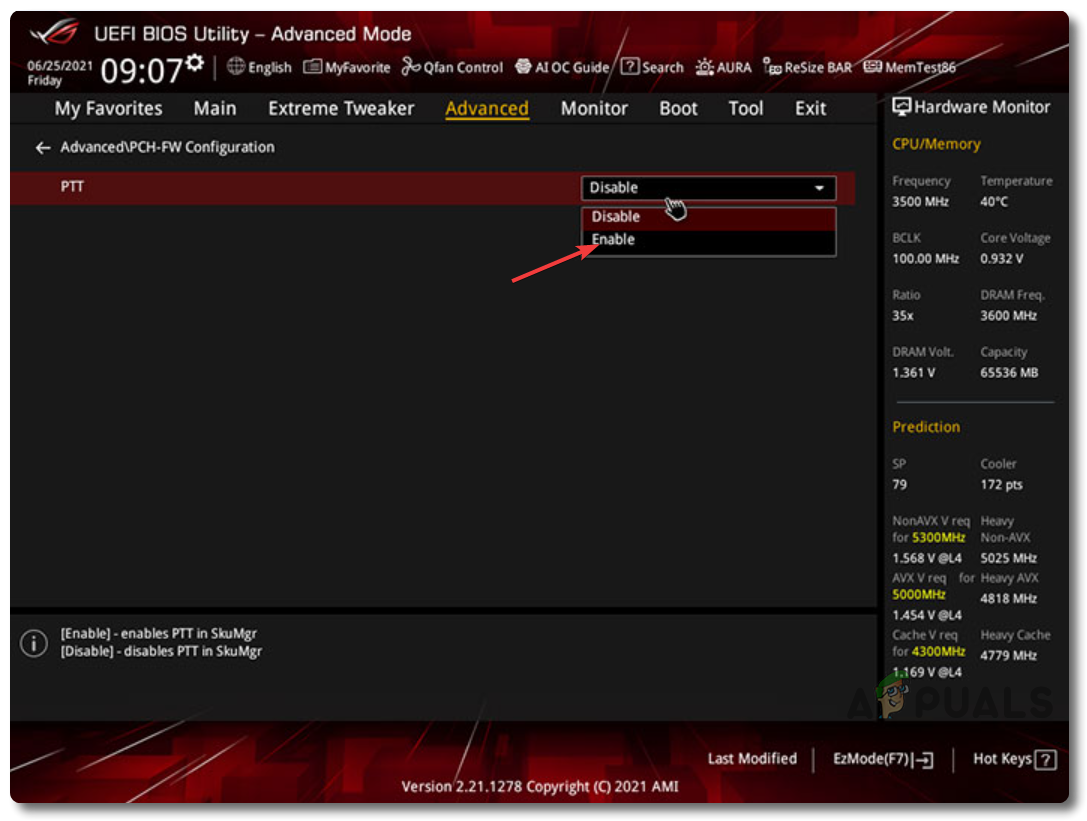Click the Prediction section heading

[926, 427]
